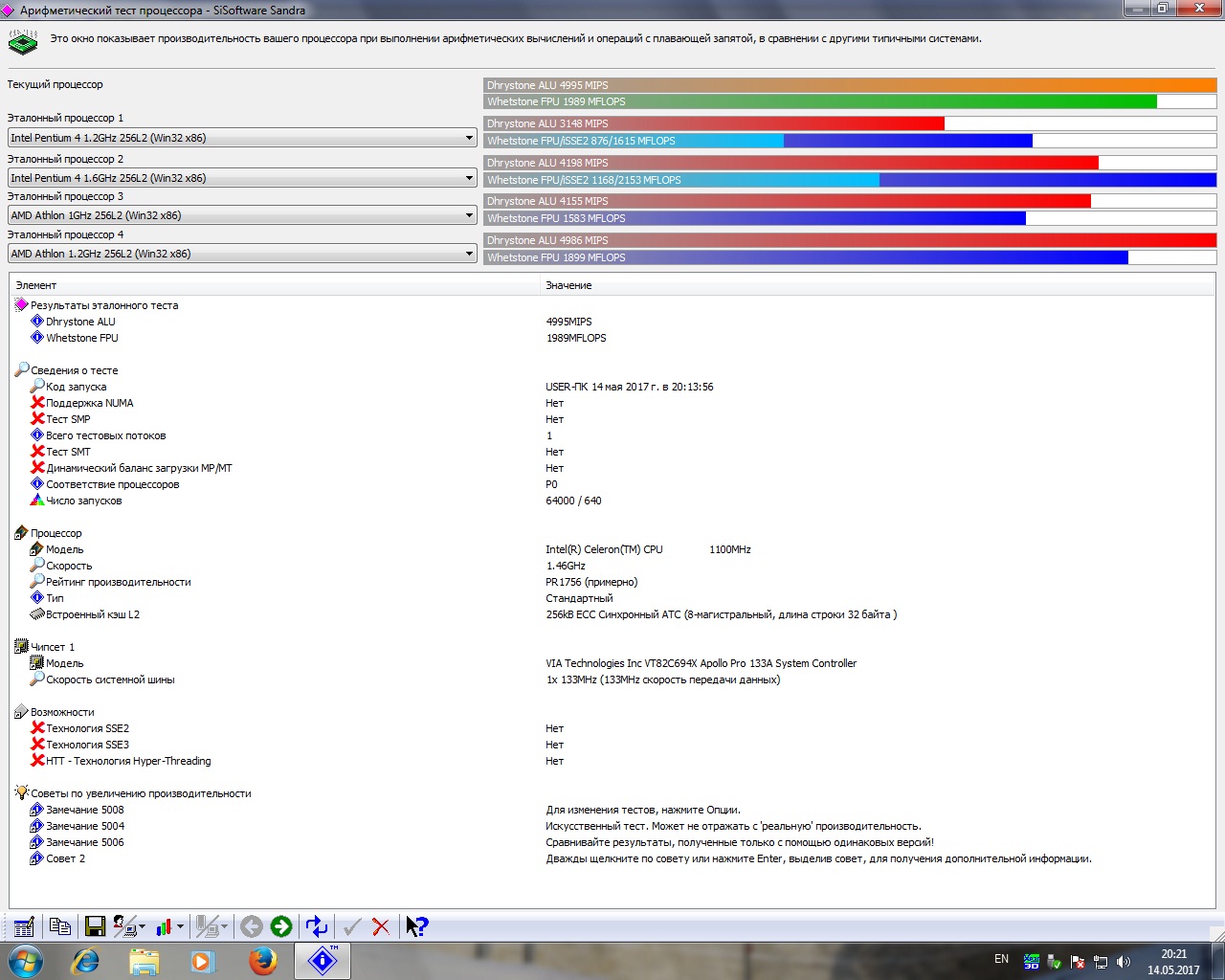Click the grey checkmark toolbar icon
Screen dimensions: 1225x980
pos(352,926)
